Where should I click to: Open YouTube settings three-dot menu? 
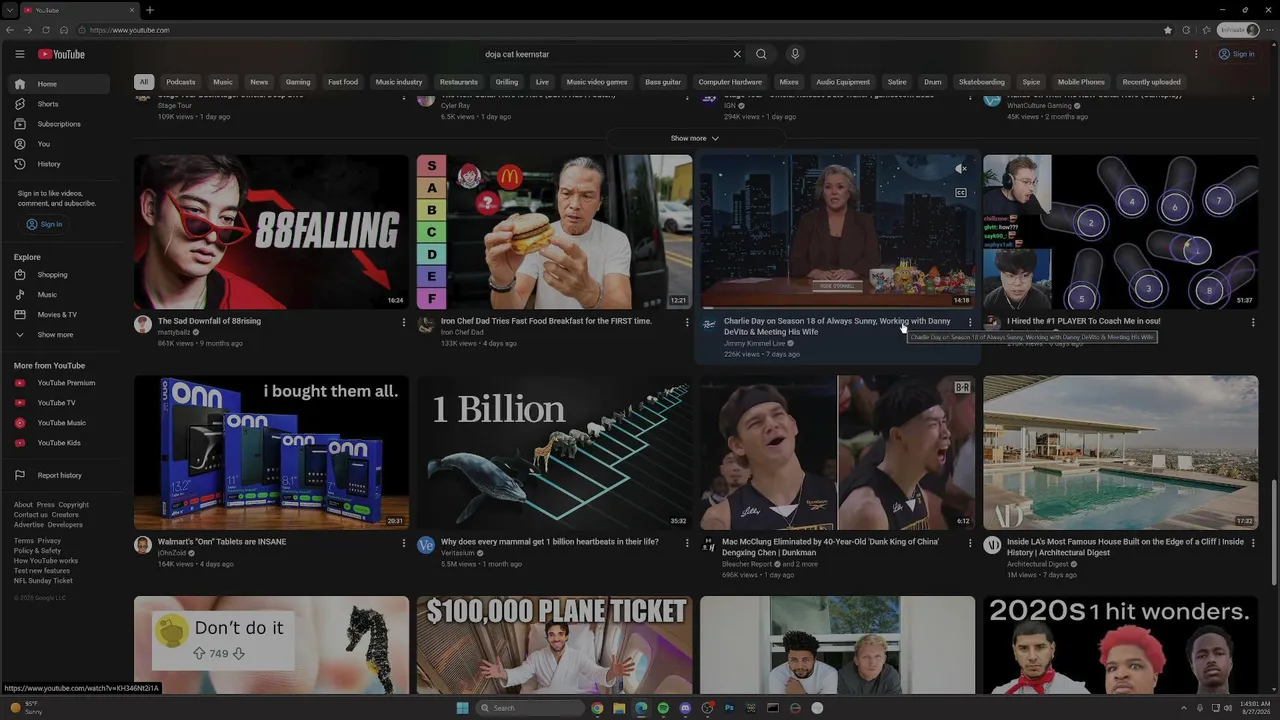pyautogui.click(x=1196, y=54)
